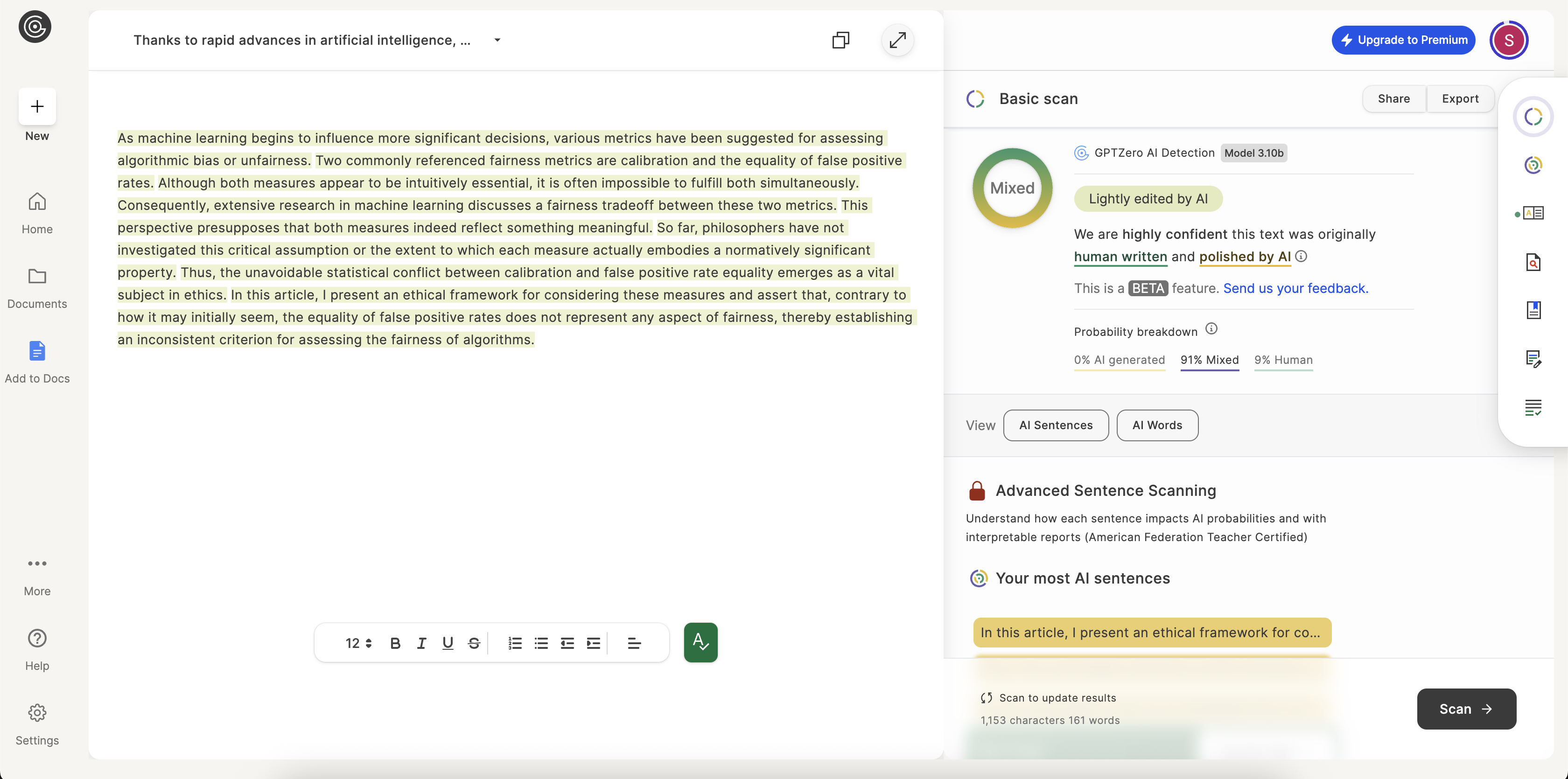Switch view to AI Words
The width and height of the screenshot is (1568, 779).
click(x=1156, y=425)
